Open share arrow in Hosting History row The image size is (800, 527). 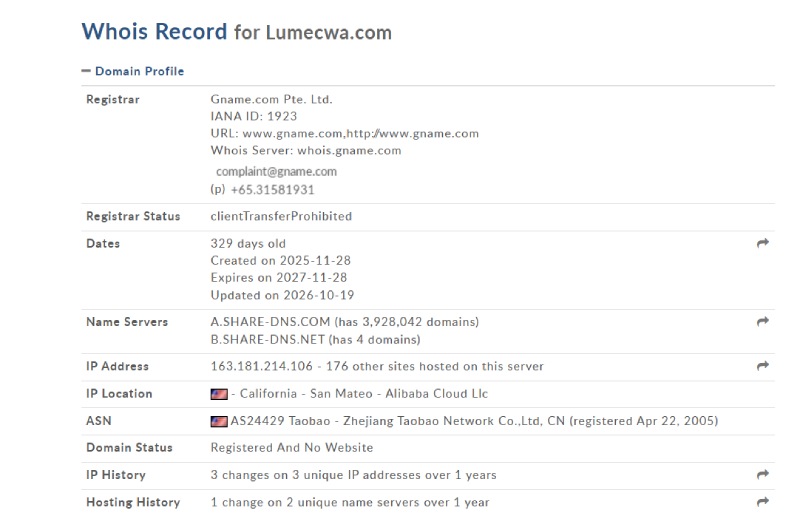click(x=763, y=501)
